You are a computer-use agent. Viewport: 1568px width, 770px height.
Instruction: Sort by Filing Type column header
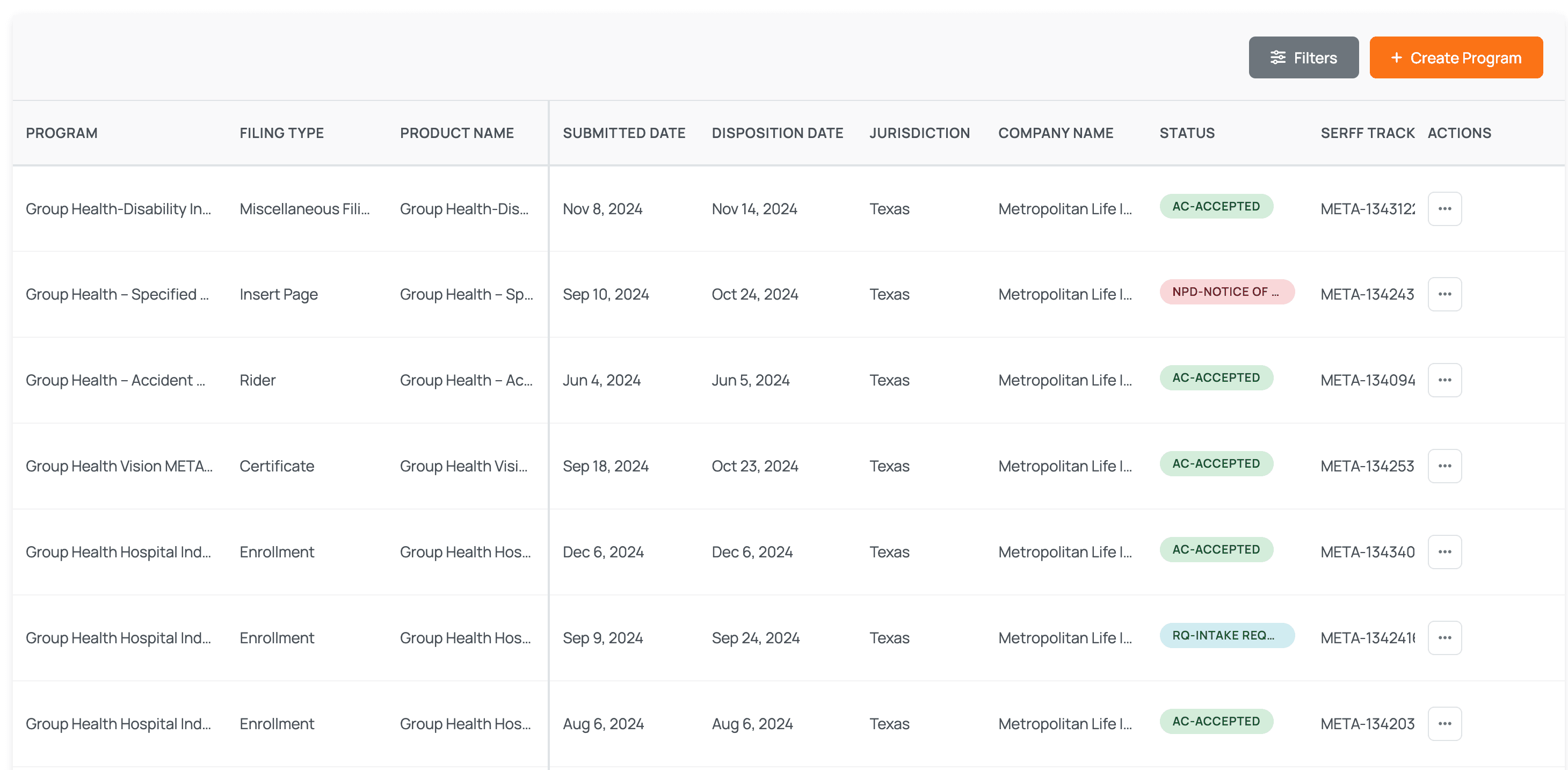pyautogui.click(x=281, y=133)
